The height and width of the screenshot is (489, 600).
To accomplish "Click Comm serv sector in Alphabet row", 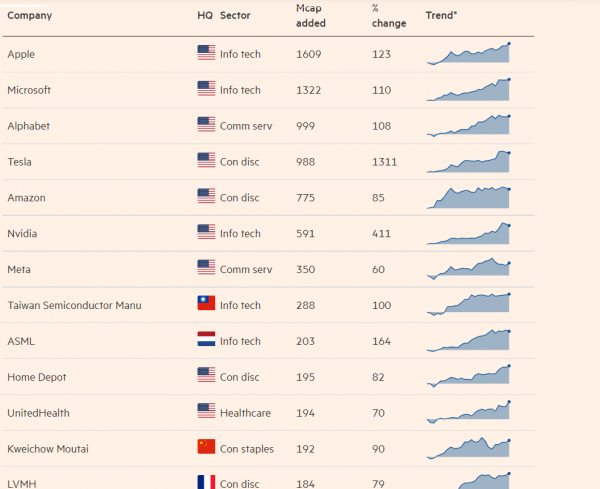I will pyautogui.click(x=246, y=126).
